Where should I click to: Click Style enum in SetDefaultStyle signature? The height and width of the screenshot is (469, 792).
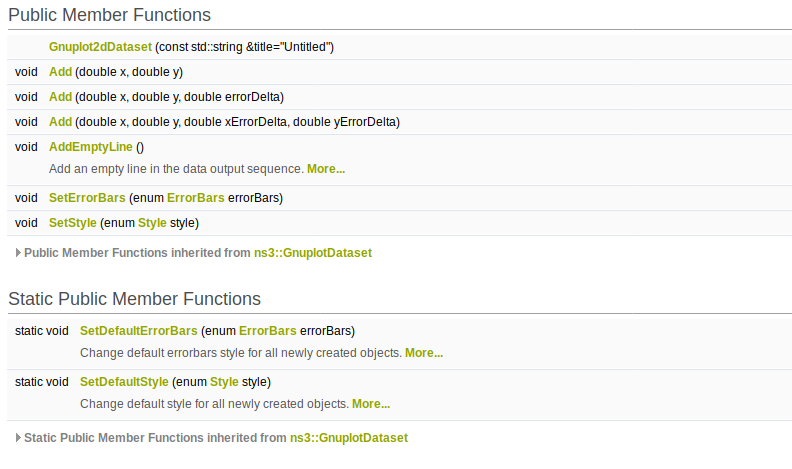click(x=224, y=382)
